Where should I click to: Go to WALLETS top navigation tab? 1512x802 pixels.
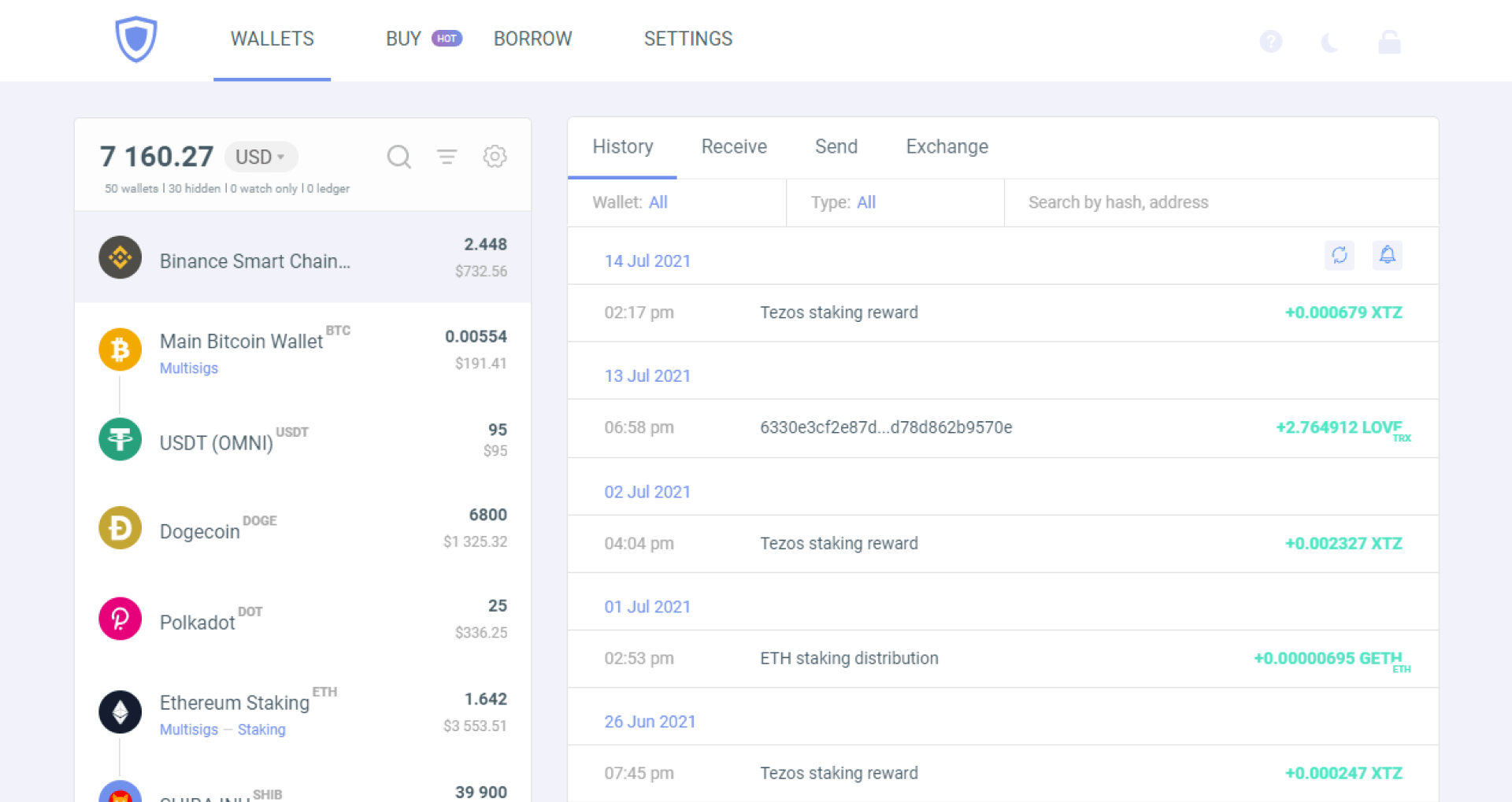pos(272,39)
